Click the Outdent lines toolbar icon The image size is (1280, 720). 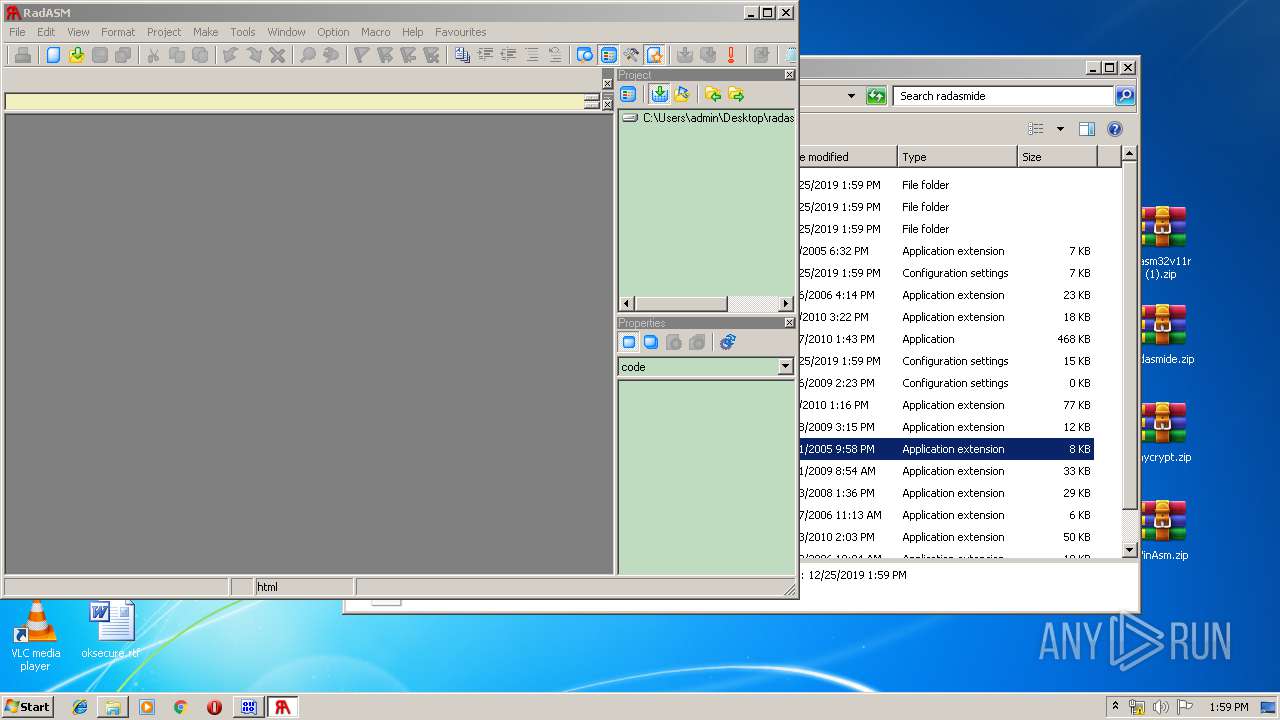coord(508,55)
